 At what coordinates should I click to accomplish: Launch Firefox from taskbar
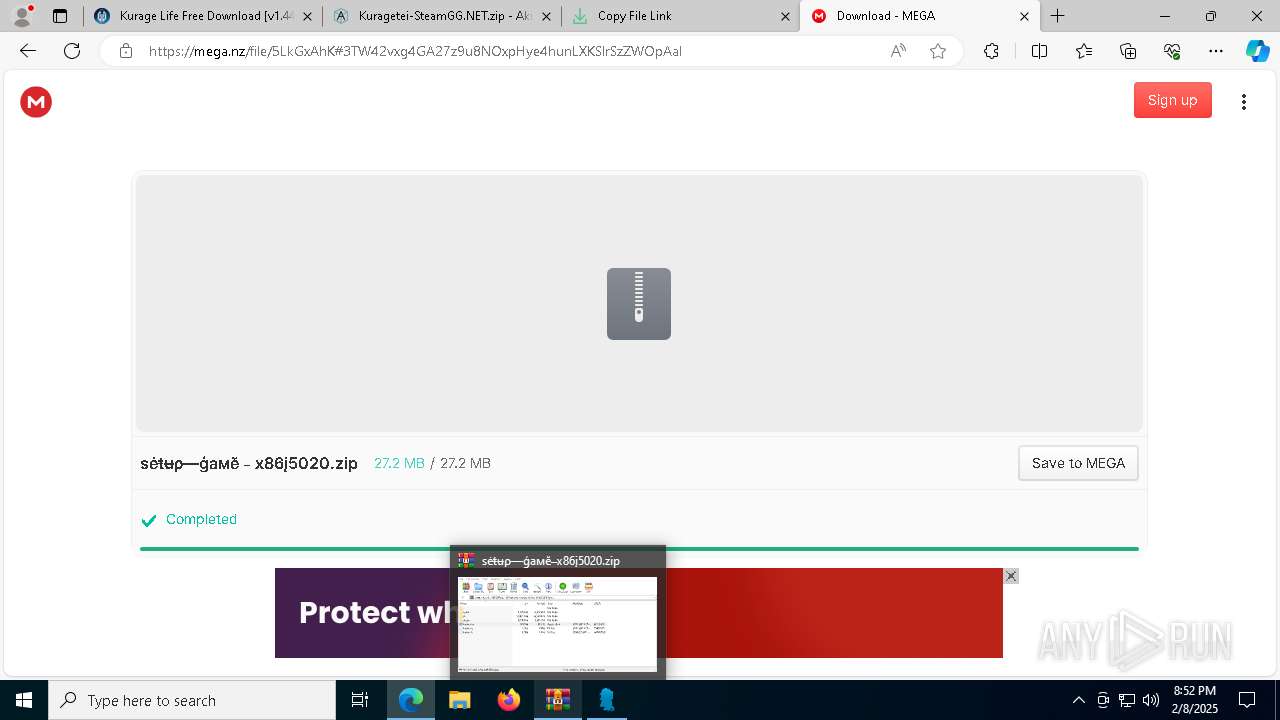pos(509,700)
